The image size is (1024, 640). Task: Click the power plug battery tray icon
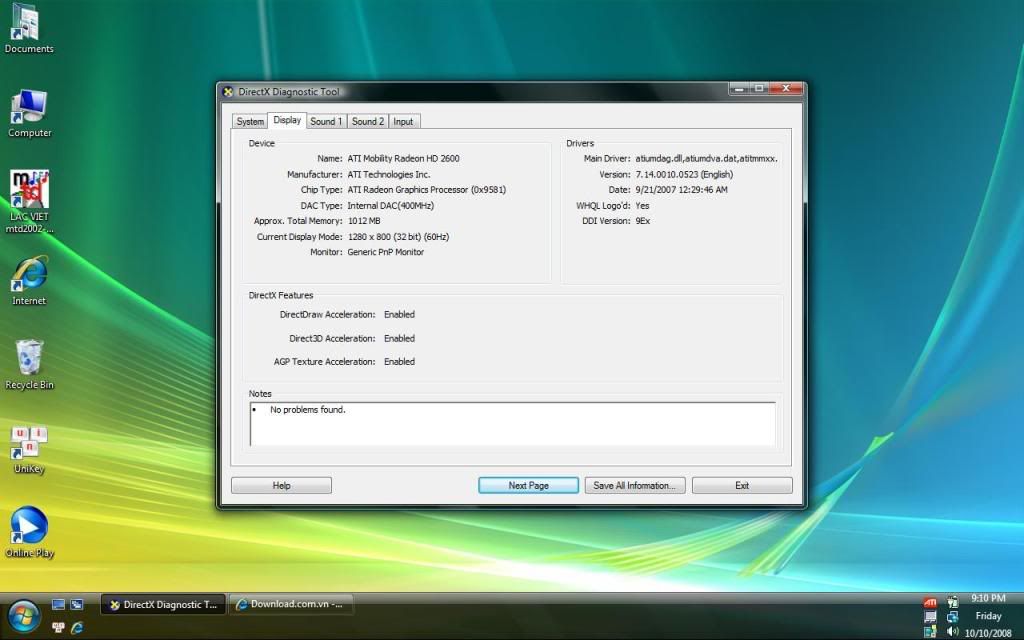(x=953, y=602)
